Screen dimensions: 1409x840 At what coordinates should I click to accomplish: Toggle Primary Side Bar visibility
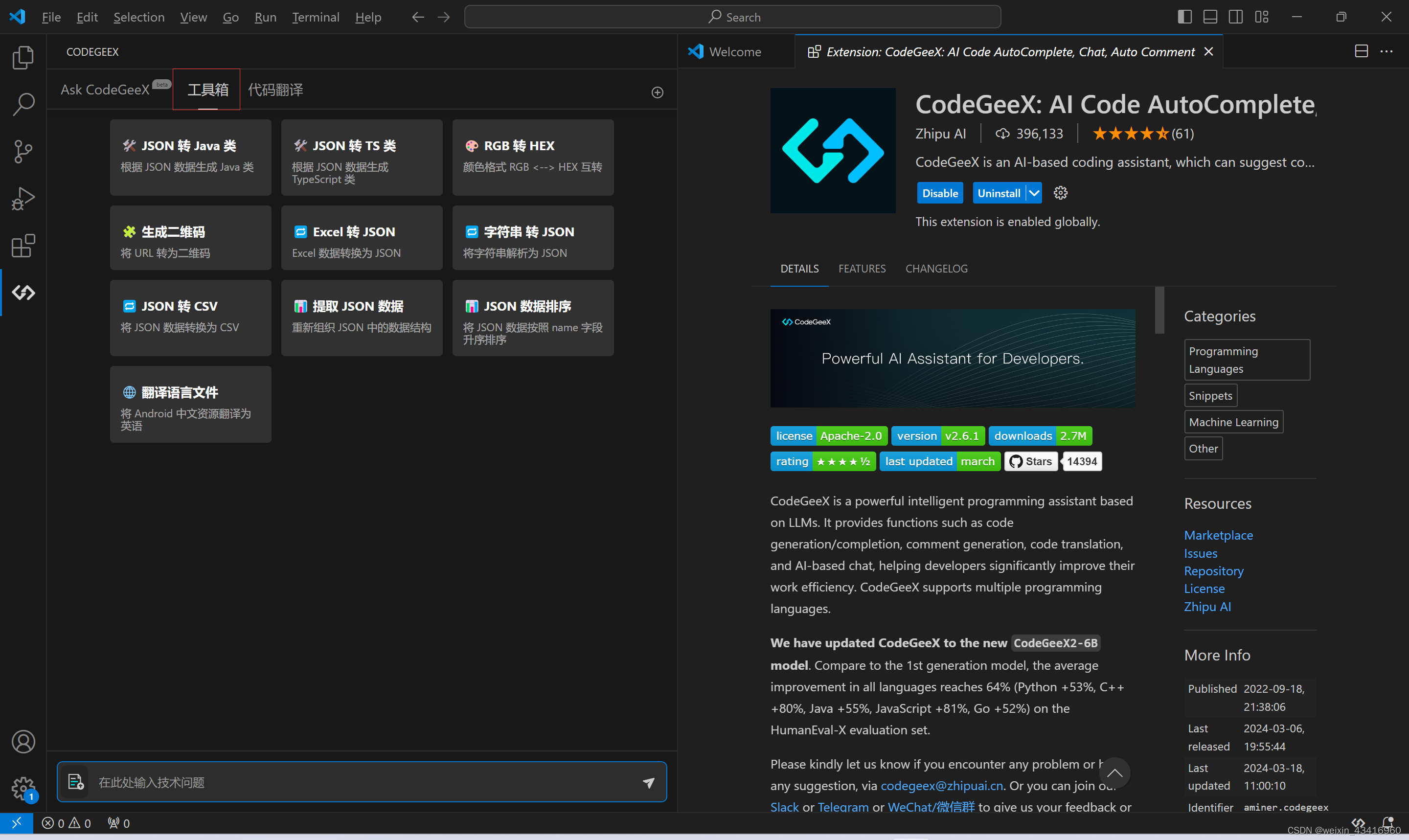1184,17
